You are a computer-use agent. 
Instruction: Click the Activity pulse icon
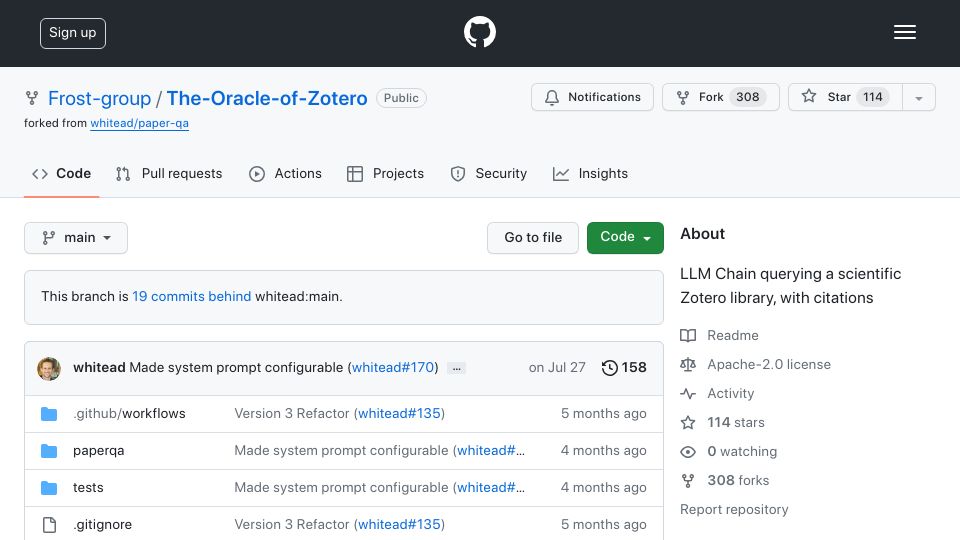pyautogui.click(x=688, y=394)
